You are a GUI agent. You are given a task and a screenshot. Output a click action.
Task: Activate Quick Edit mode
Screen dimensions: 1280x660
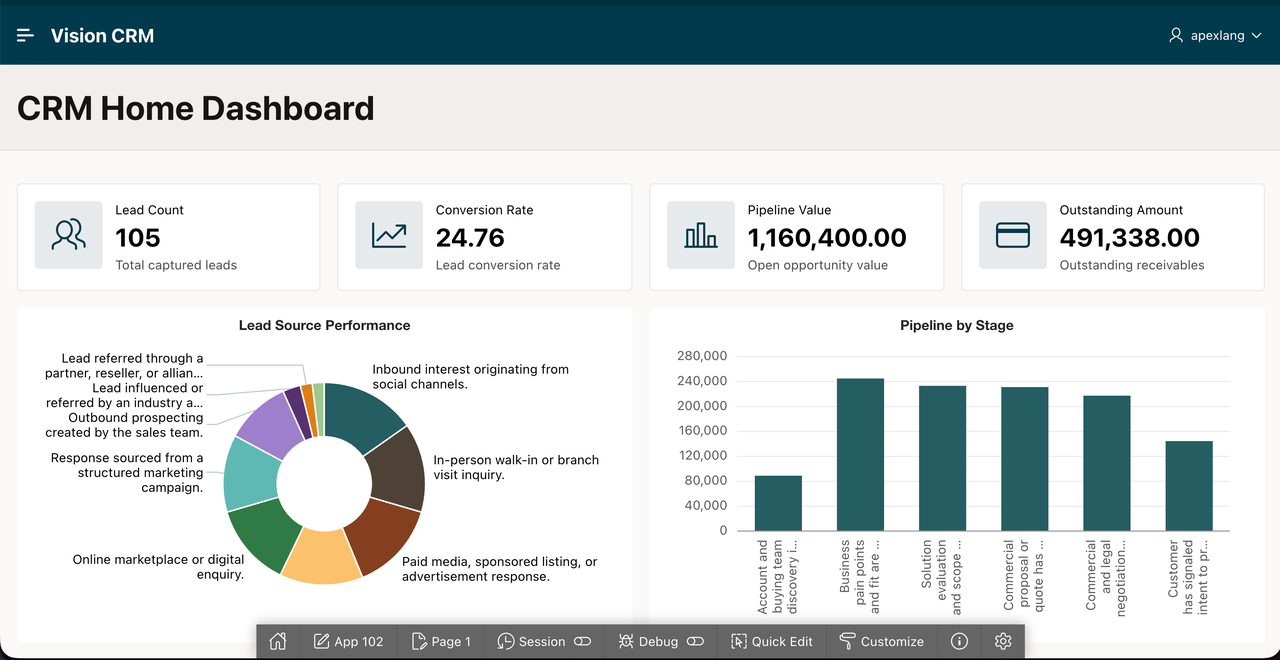point(771,641)
